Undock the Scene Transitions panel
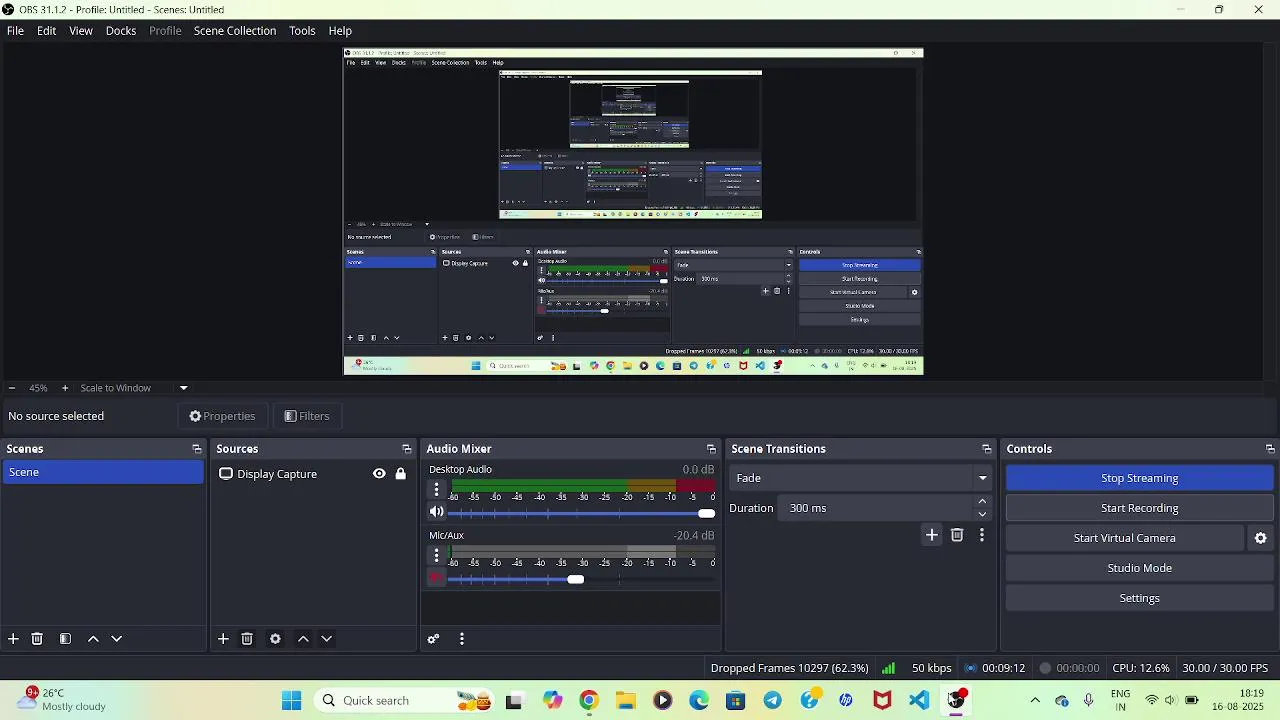Viewport: 1280px width, 720px height. 986,449
